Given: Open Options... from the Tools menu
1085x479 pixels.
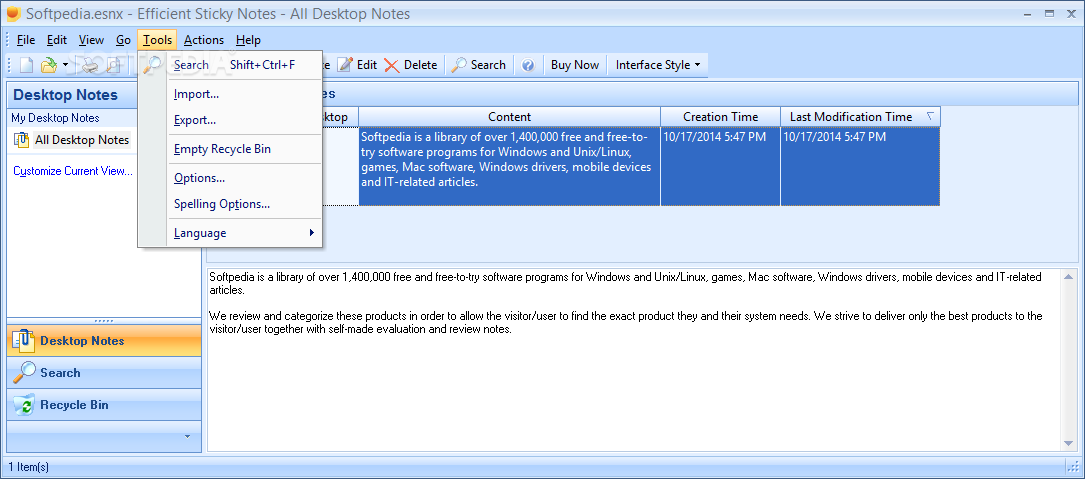Looking at the screenshot, I should tap(230, 179).
